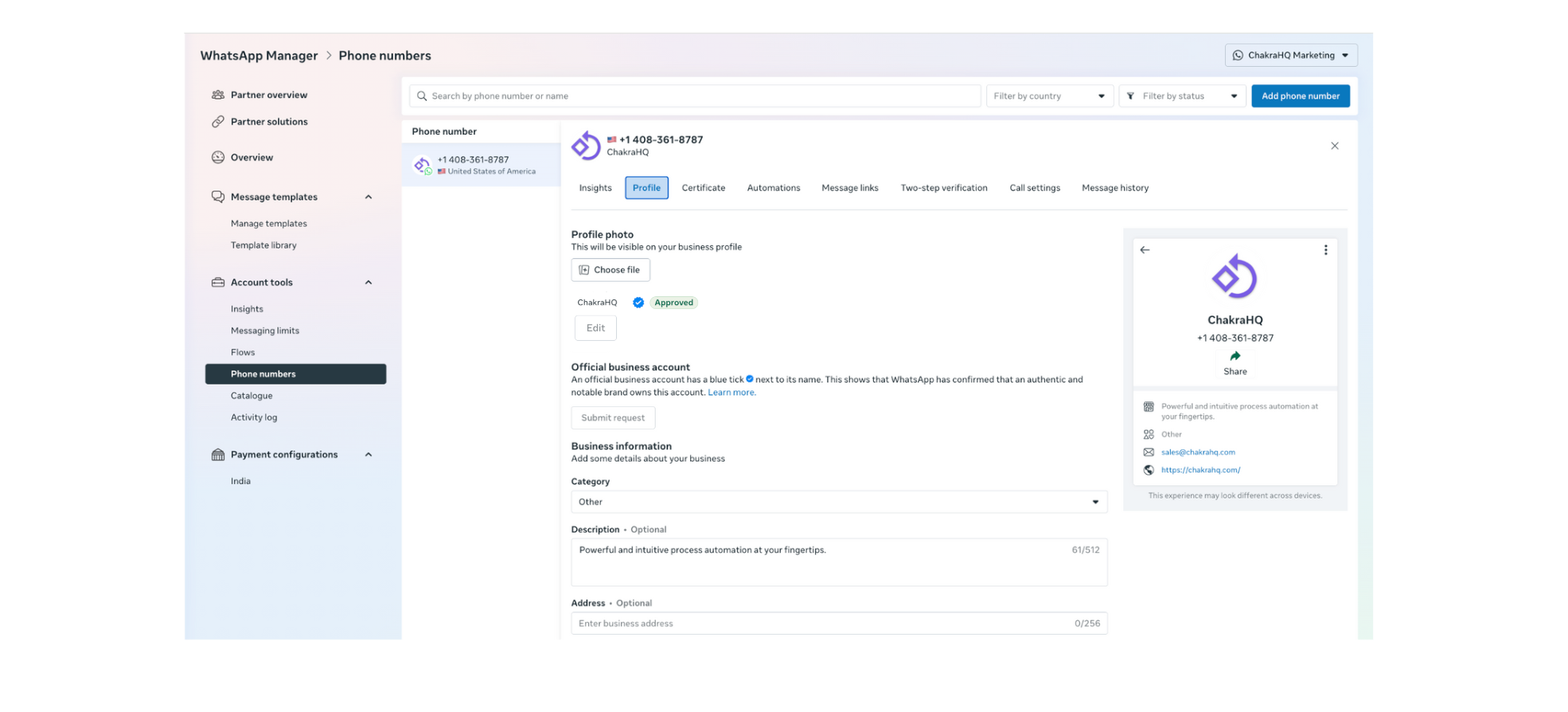Open https://chakrahq.com/ link in preview

tap(1200, 470)
